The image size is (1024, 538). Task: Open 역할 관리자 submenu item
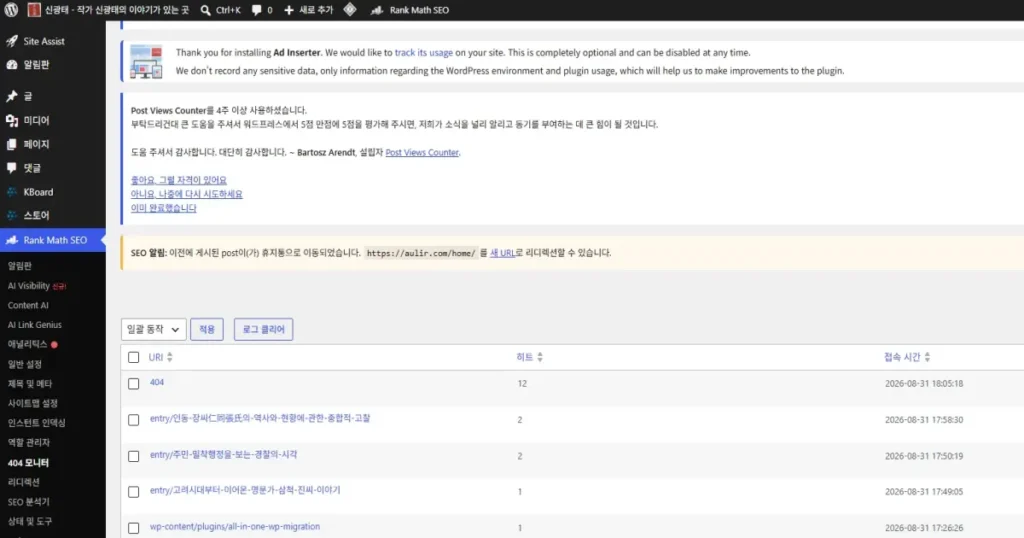pyautogui.click(x=29, y=443)
